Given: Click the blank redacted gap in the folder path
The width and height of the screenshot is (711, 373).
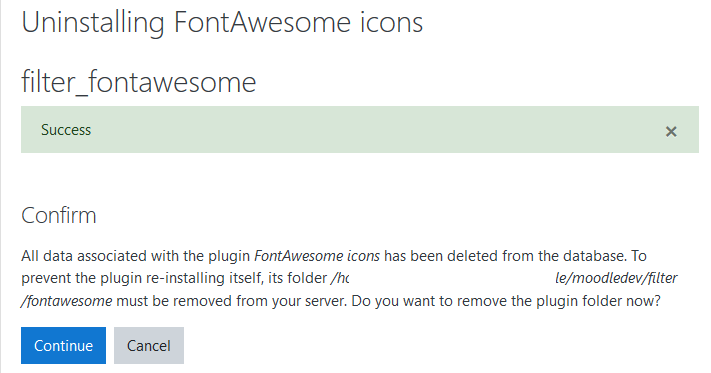Looking at the screenshot, I should (452, 278).
